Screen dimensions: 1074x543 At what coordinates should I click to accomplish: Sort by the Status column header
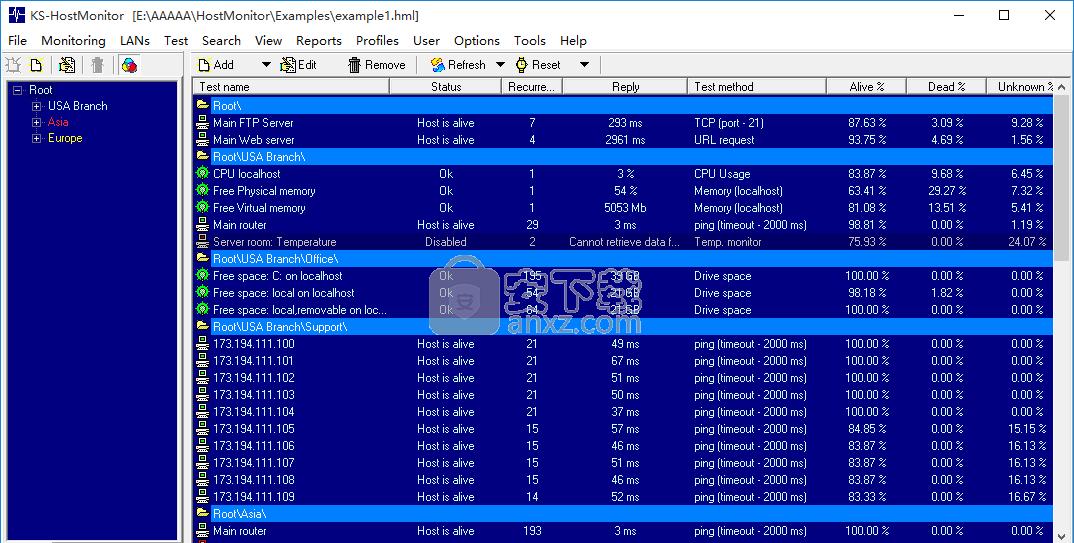(446, 87)
